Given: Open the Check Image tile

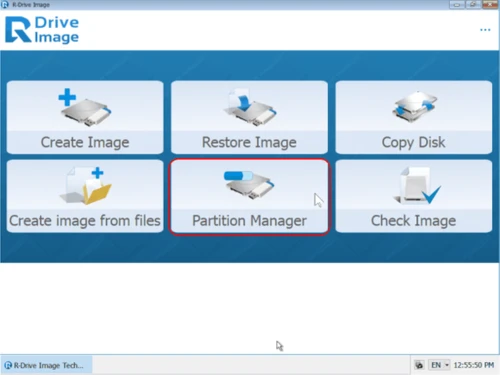Looking at the screenshot, I should tap(414, 196).
